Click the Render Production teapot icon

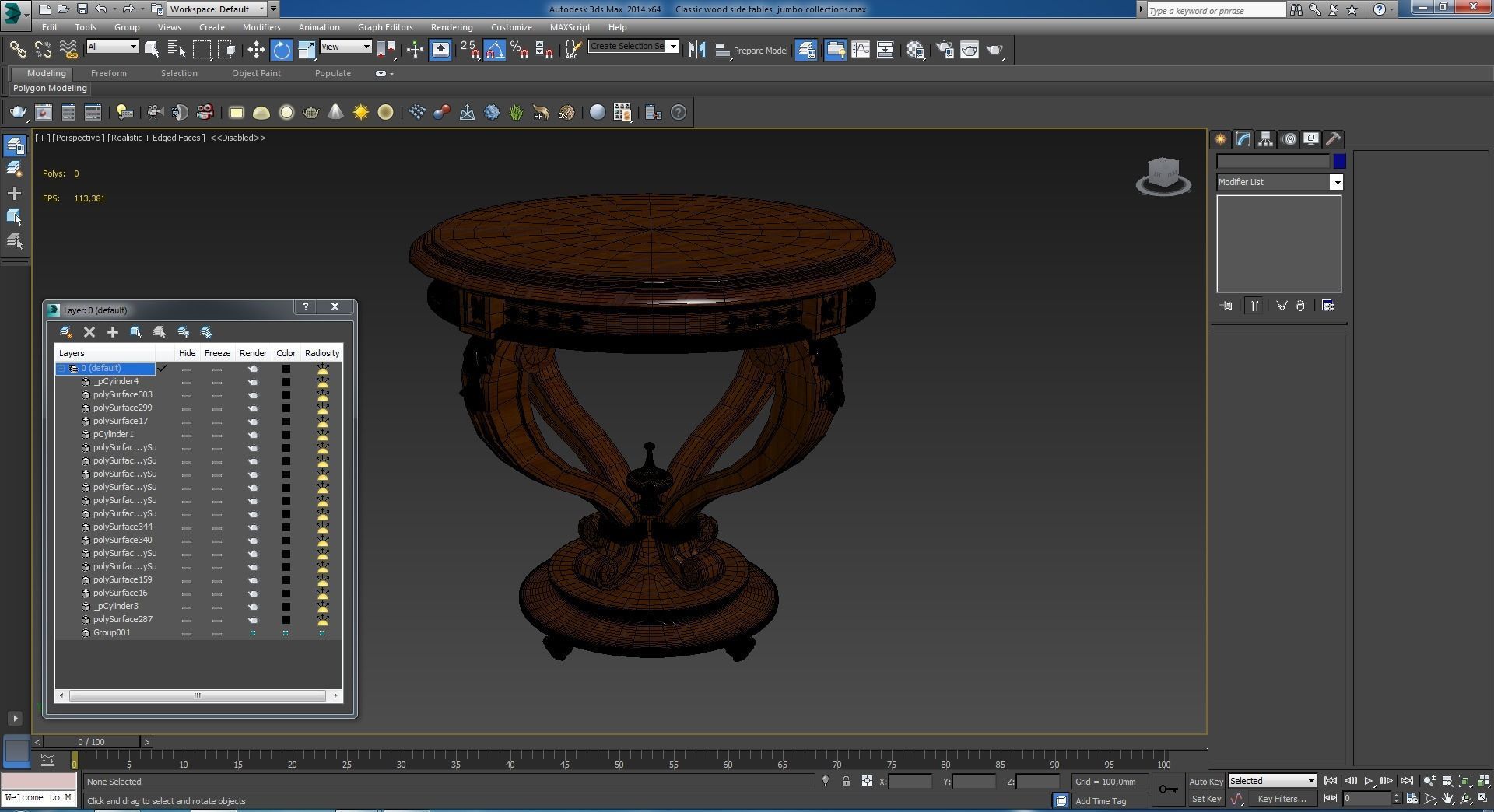995,50
